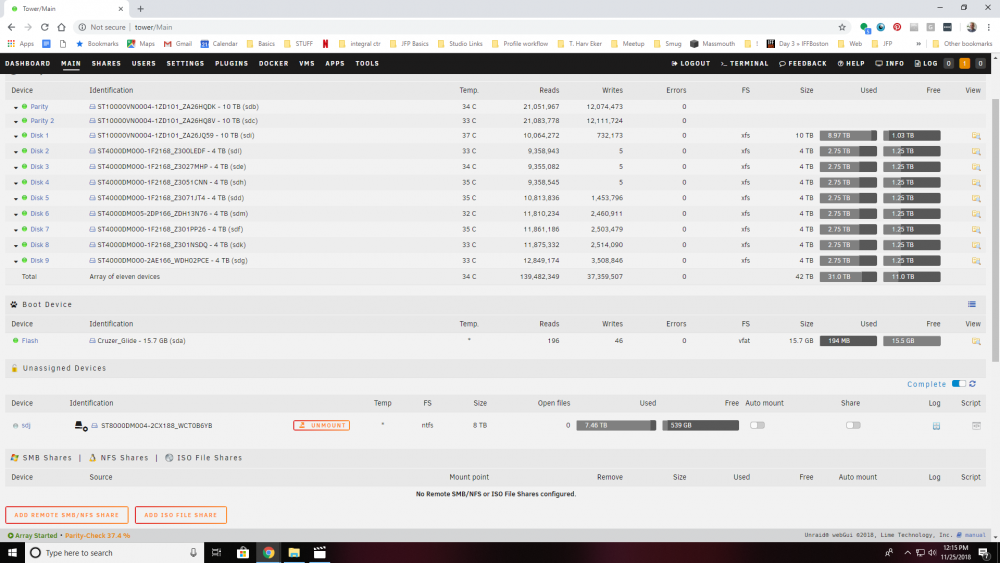
Task: Open the VMs menu
Action: [307, 63]
